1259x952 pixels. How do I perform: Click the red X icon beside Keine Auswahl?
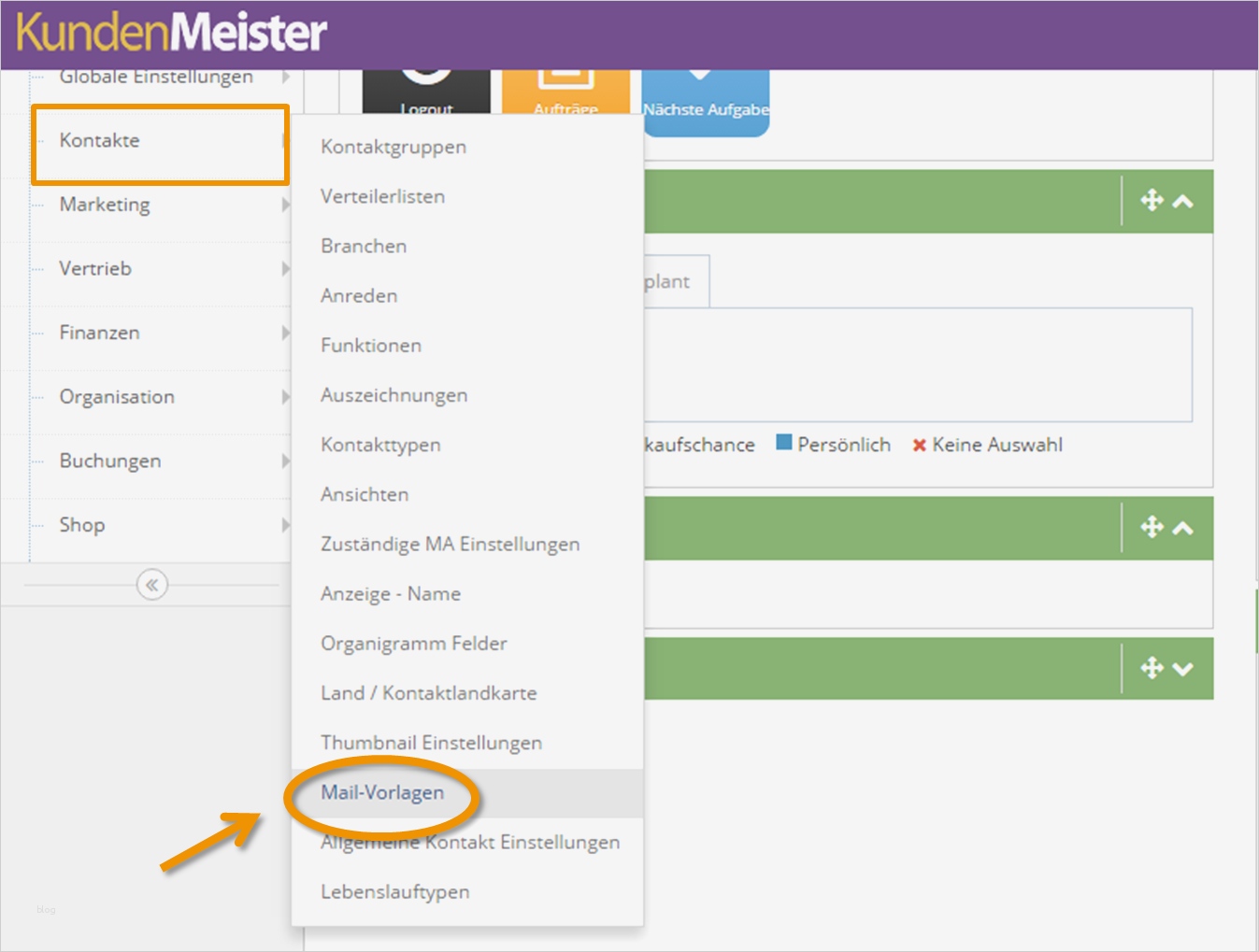(x=919, y=445)
